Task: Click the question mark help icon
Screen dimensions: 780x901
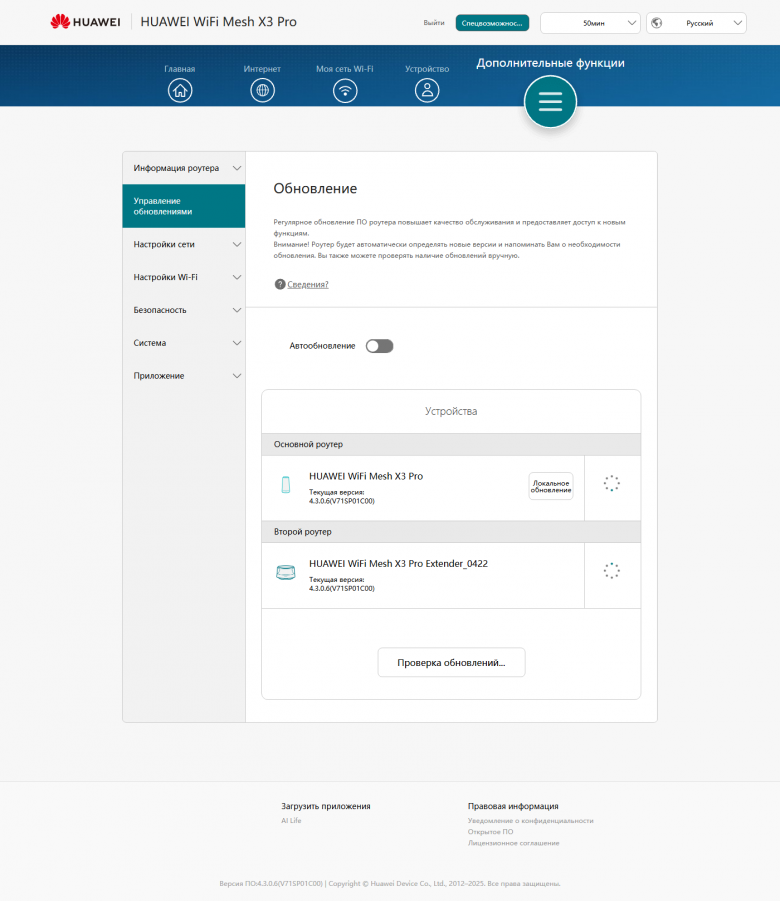Action: pos(280,284)
